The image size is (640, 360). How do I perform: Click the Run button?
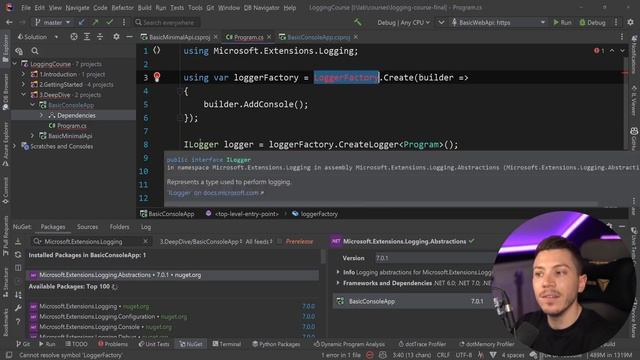pos(562,22)
